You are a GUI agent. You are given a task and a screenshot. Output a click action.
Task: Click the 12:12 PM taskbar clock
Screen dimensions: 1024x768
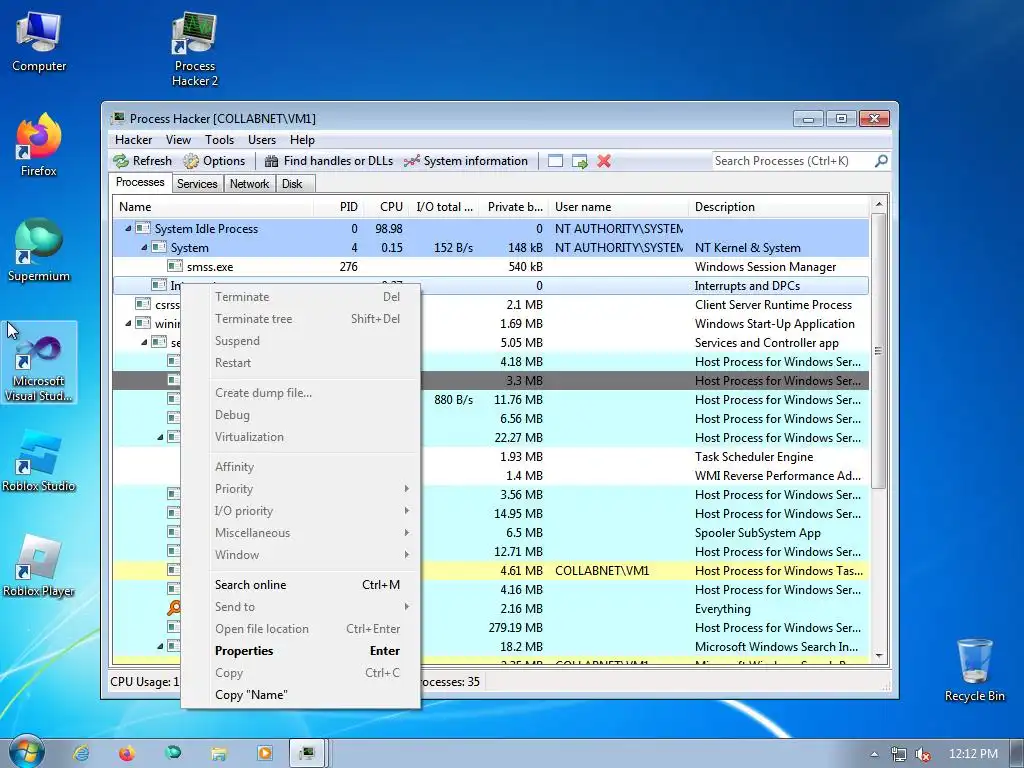[x=973, y=754]
